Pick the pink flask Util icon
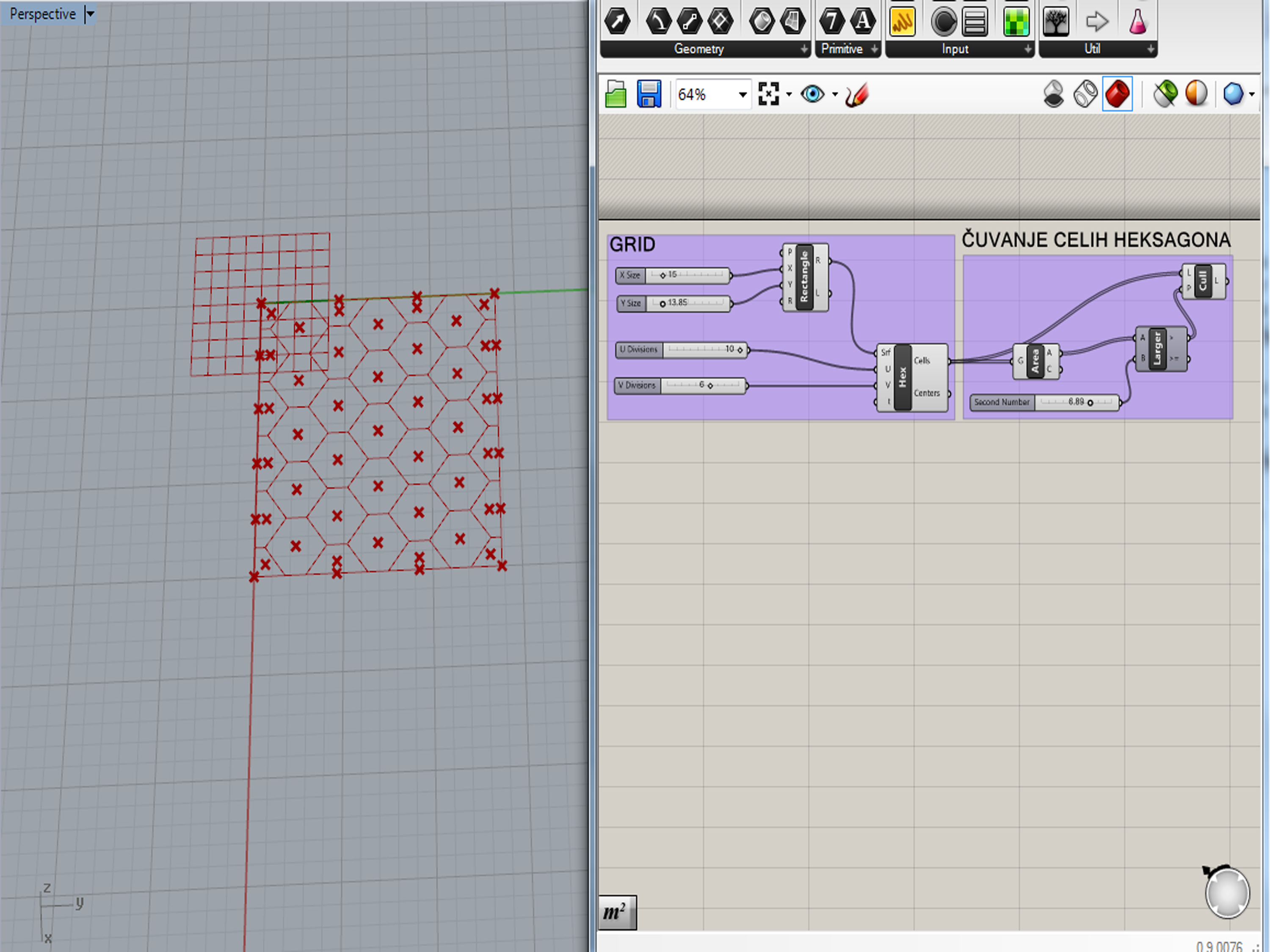 click(1137, 21)
